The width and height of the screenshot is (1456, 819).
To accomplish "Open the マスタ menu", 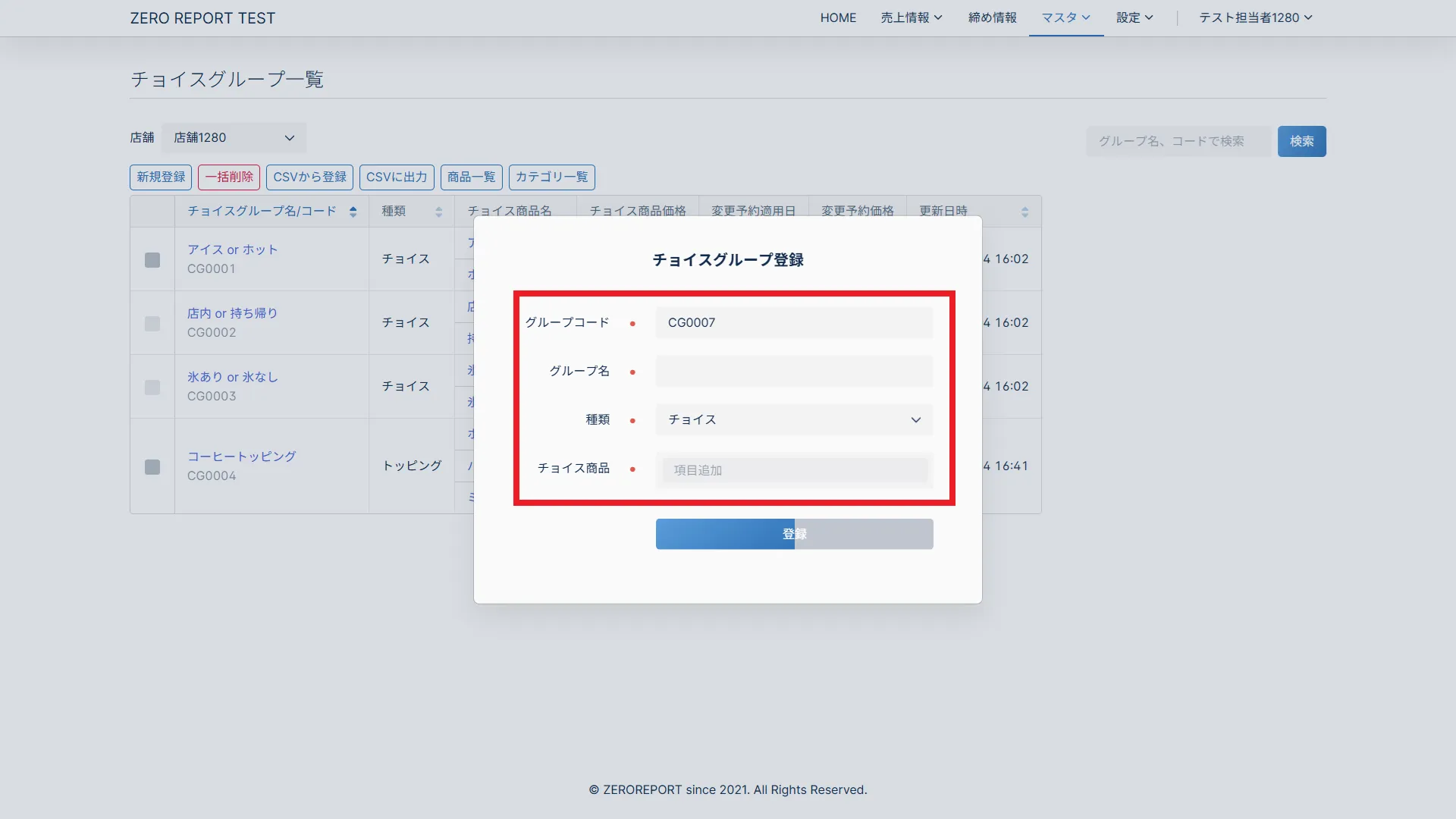I will 1065,17.
